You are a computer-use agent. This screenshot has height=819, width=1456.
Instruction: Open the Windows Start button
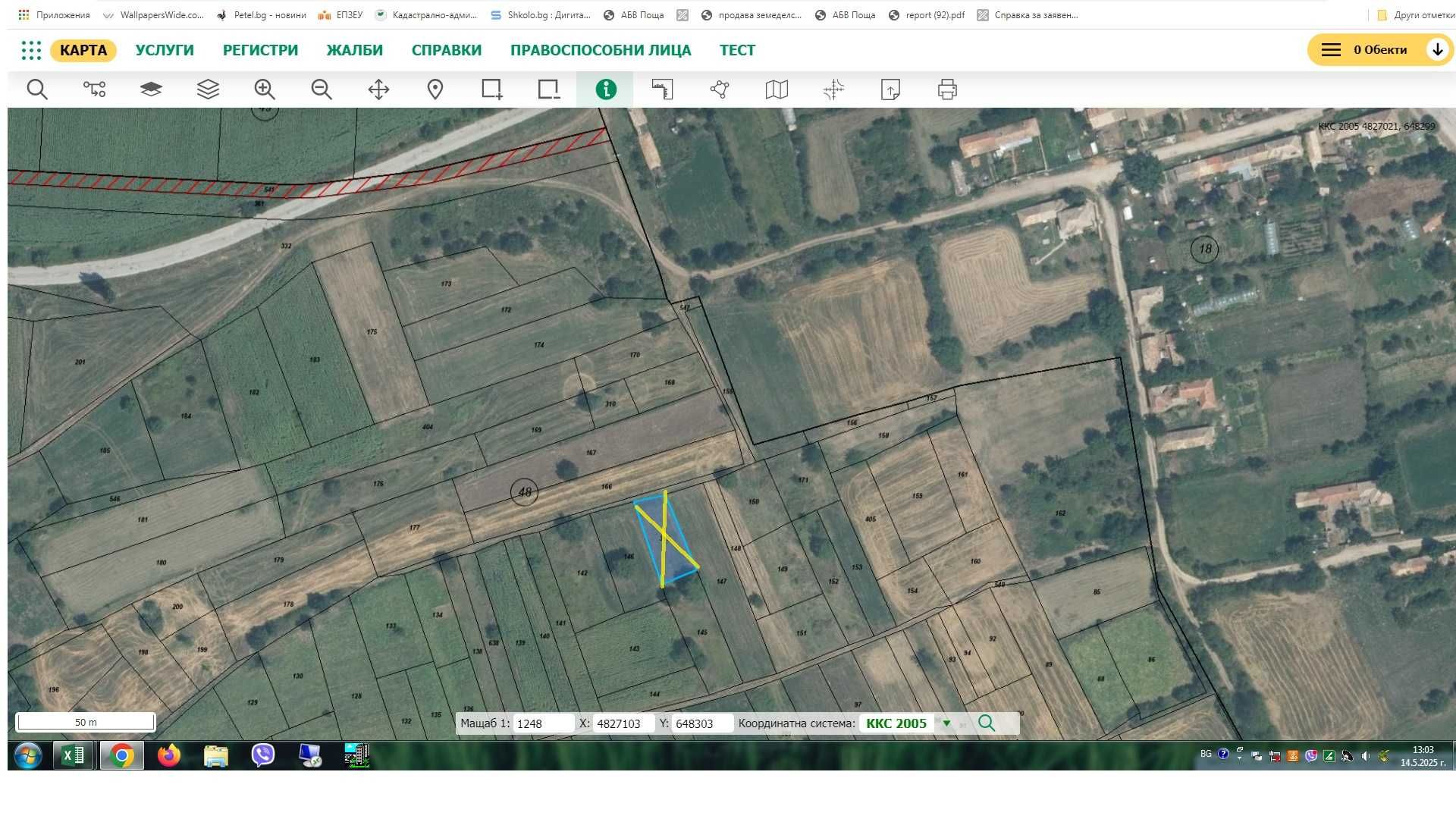28,756
